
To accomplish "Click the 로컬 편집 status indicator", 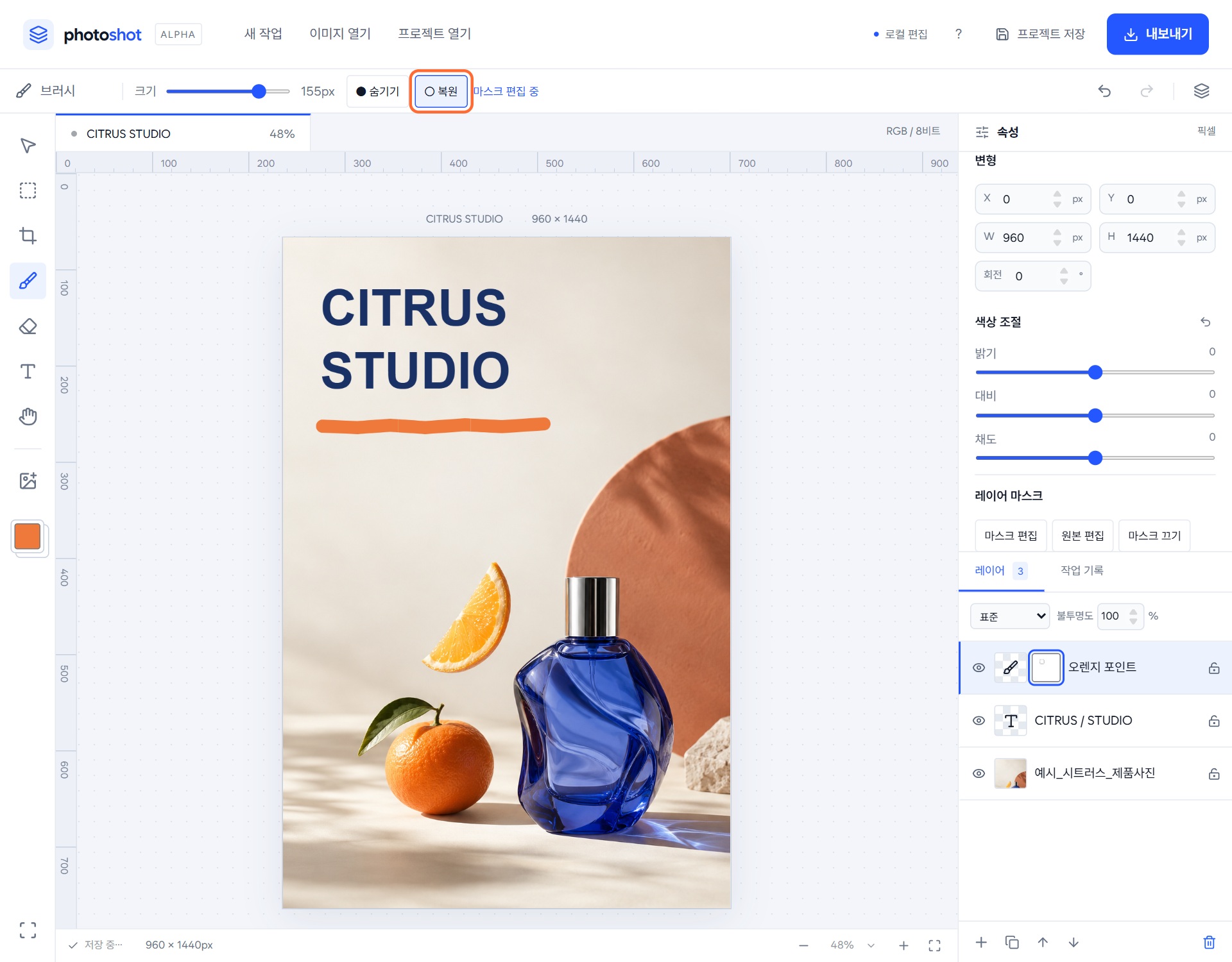I will click(x=900, y=34).
